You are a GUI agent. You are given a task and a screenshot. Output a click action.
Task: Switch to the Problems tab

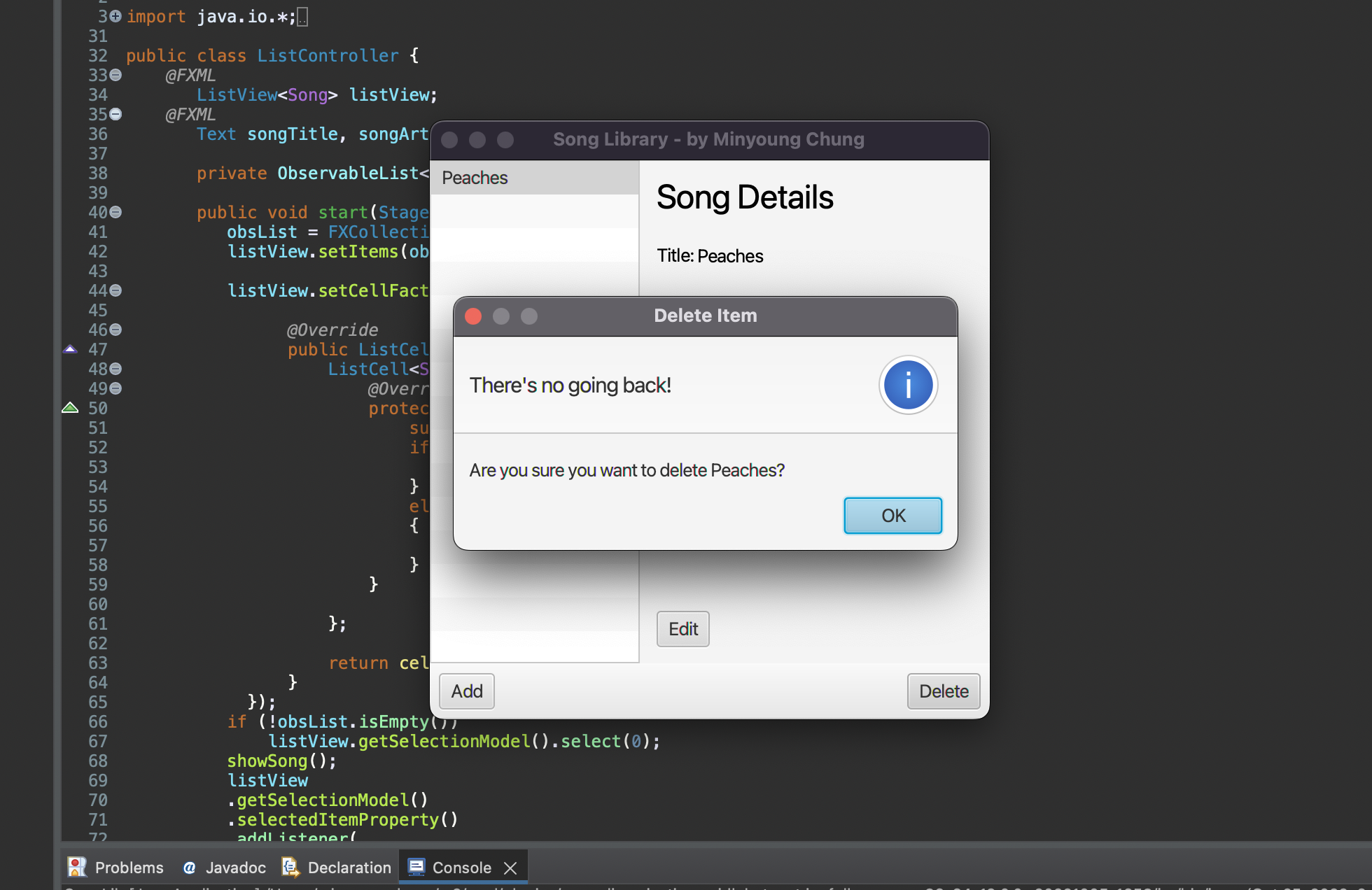pos(116,868)
